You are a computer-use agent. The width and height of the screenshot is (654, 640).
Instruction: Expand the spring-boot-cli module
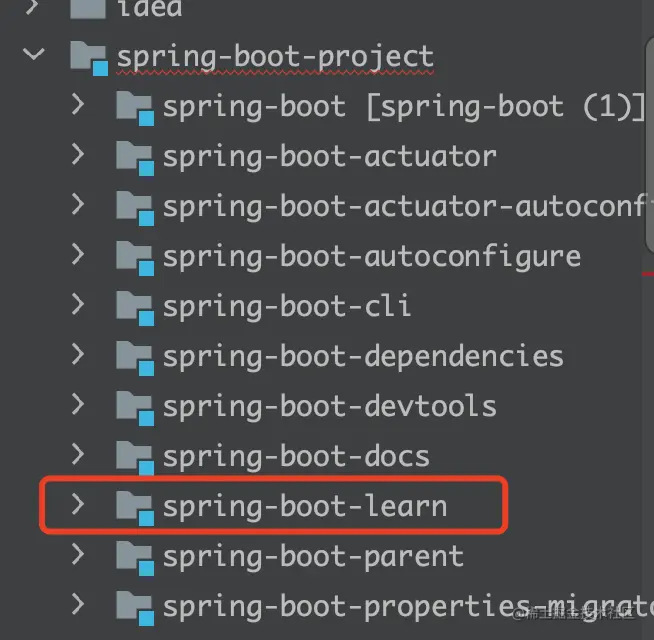(78, 304)
